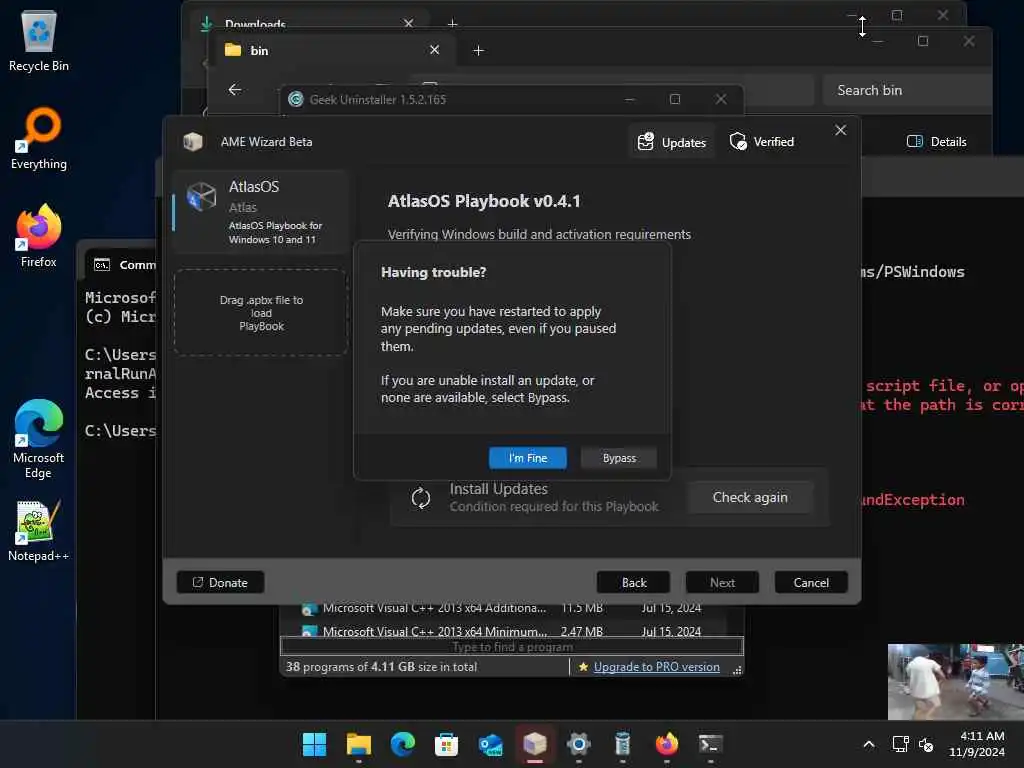Select the Command Prompt window tab
Viewport: 1024px width, 768px height.
(124, 264)
